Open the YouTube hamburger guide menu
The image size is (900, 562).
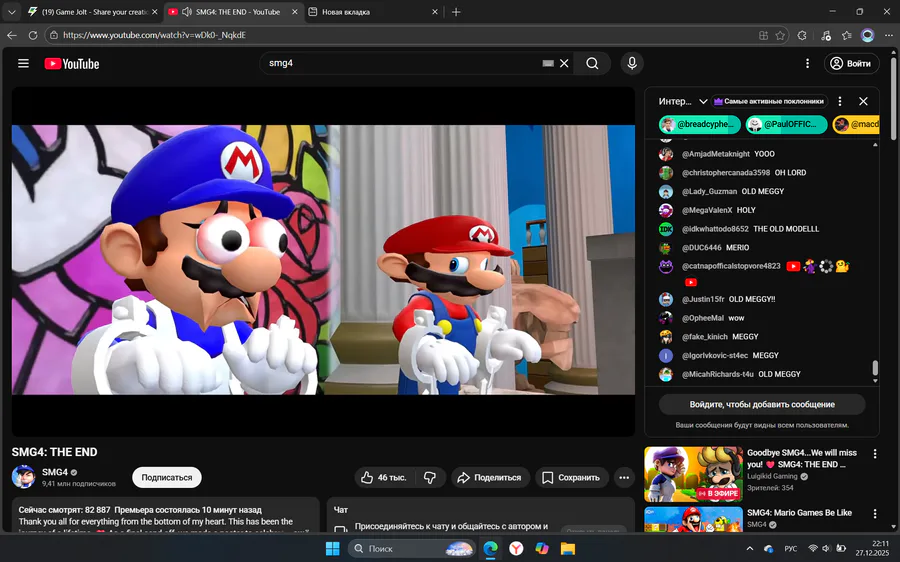23,63
